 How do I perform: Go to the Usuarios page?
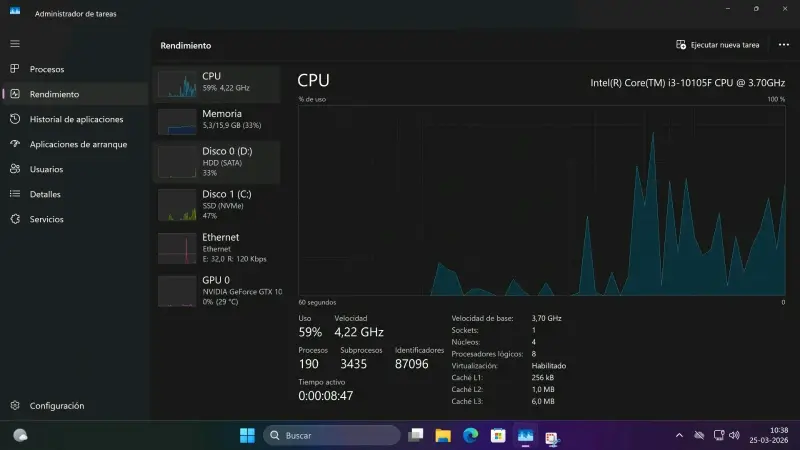76,169
